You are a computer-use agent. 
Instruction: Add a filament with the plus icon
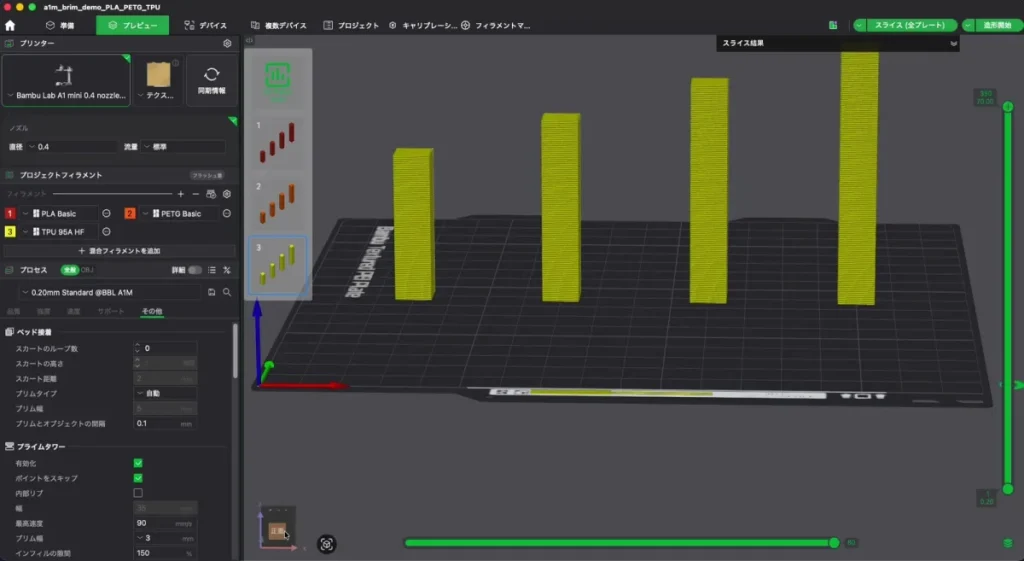pos(181,194)
